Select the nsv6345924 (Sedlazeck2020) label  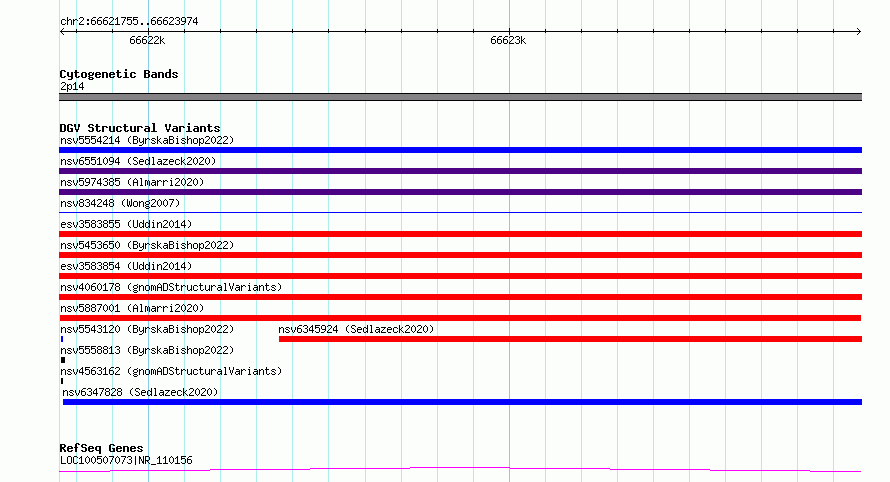coord(356,329)
